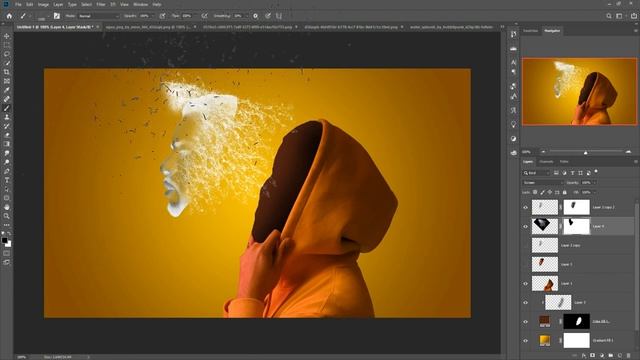The width and height of the screenshot is (640, 360).
Task: Select the Horizontal Type tool
Action: click(x=7, y=180)
